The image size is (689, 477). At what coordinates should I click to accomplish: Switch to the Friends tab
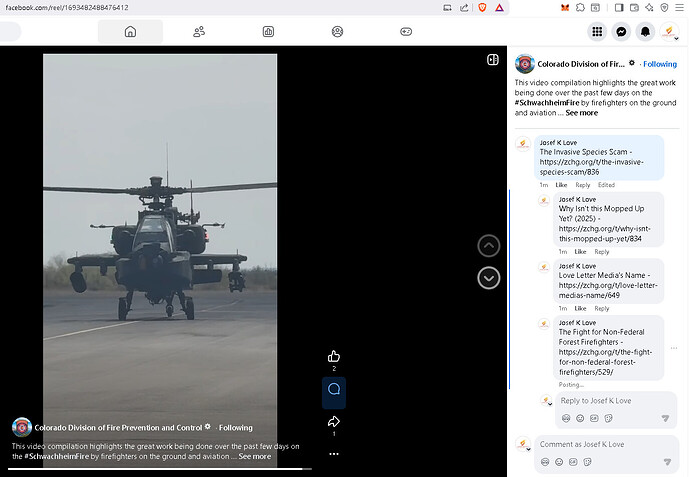199,31
